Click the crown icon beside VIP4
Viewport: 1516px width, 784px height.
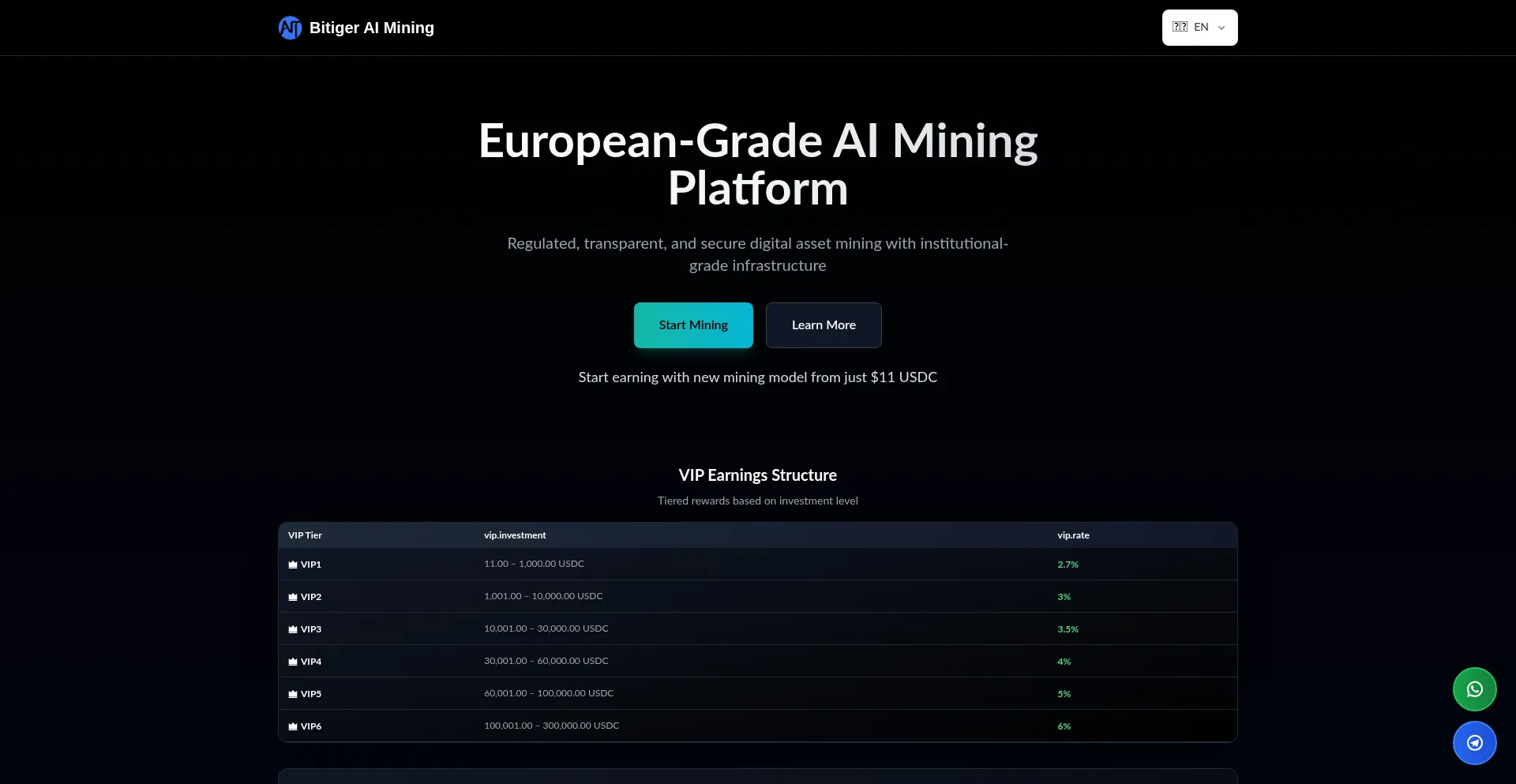point(293,662)
